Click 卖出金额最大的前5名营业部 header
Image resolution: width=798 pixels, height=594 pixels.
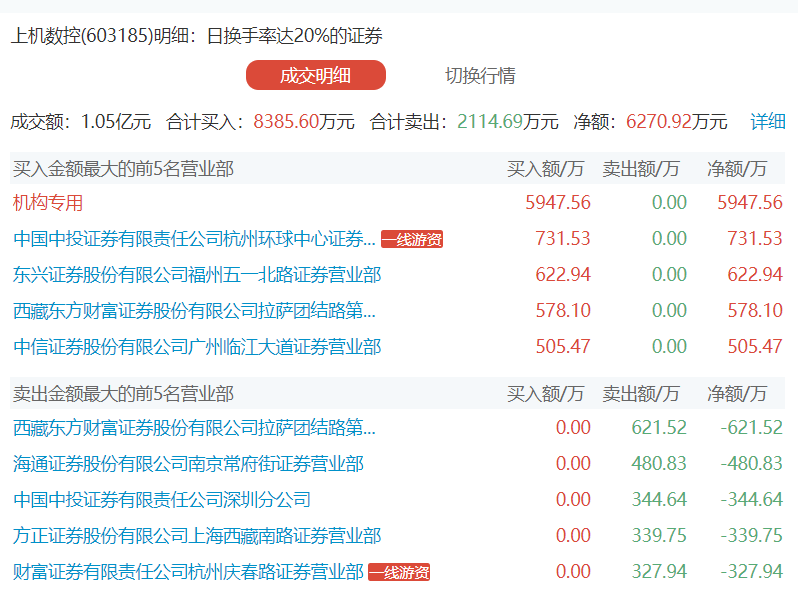[123, 394]
